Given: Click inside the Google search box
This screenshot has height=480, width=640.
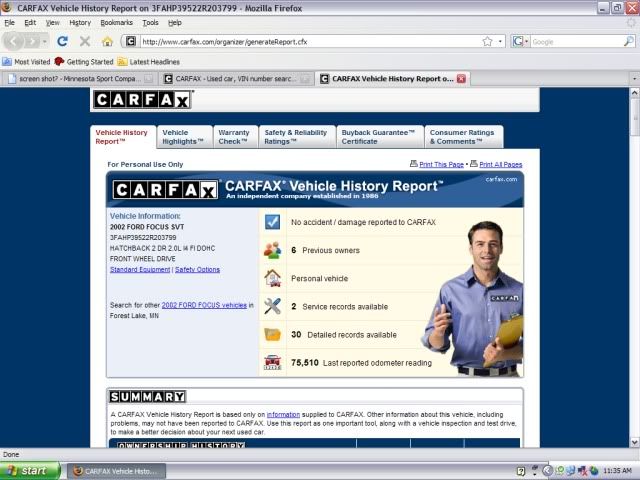Looking at the screenshot, I should point(577,42).
